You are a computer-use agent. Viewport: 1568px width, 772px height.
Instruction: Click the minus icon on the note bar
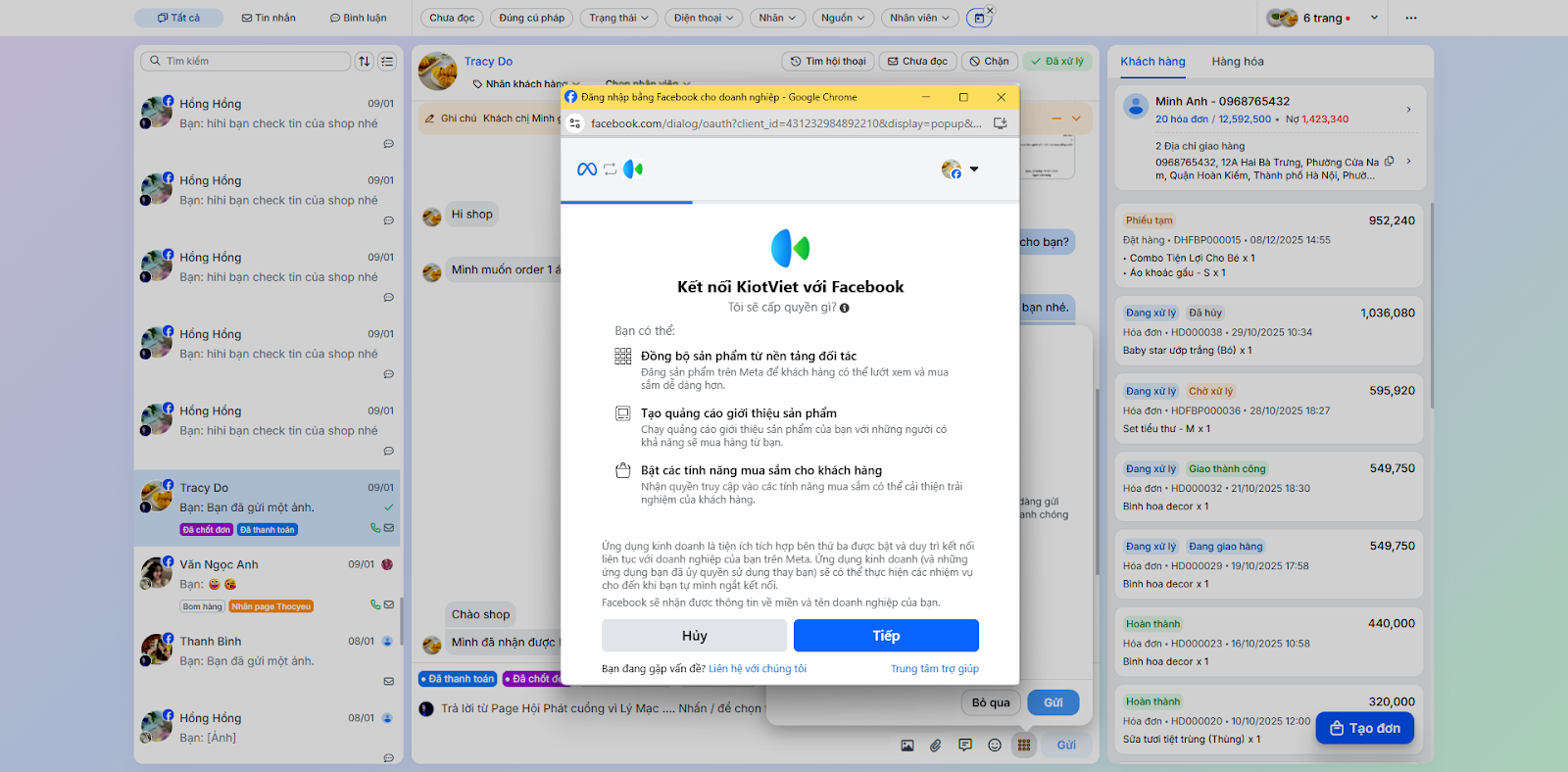tap(1056, 119)
